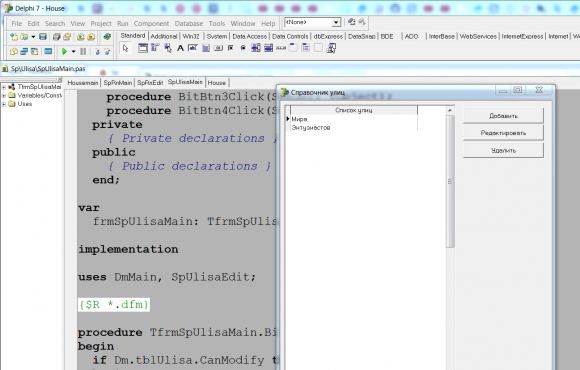Select the Энтузиастов row in grid

[353, 128]
